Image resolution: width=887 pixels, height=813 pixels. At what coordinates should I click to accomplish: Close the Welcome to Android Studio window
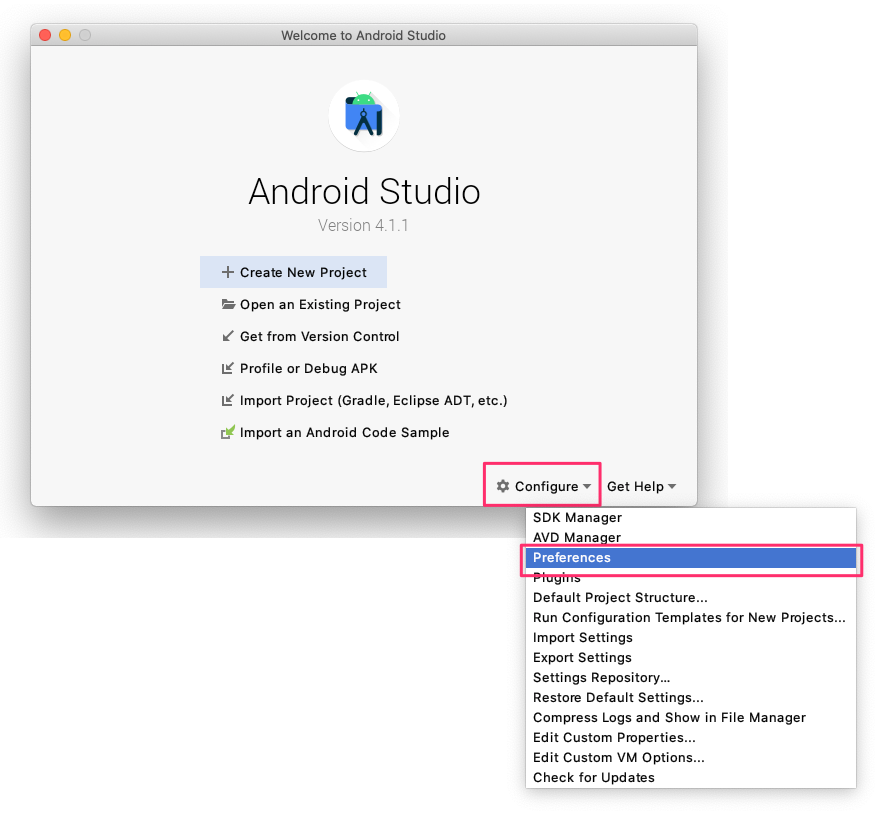45,35
